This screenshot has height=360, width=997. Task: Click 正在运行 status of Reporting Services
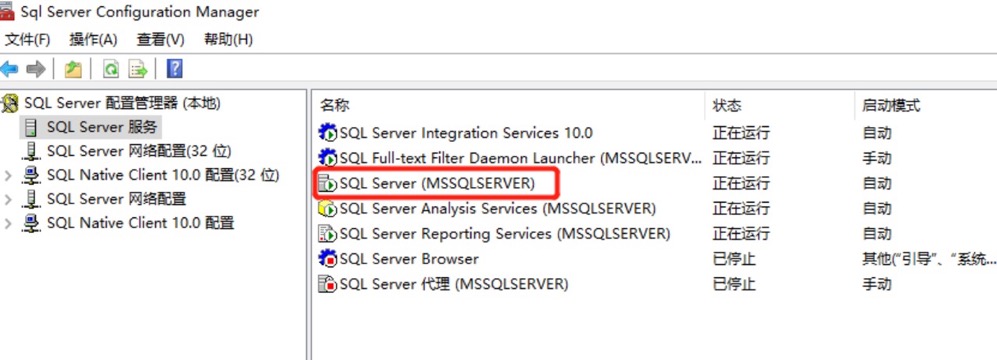[741, 233]
